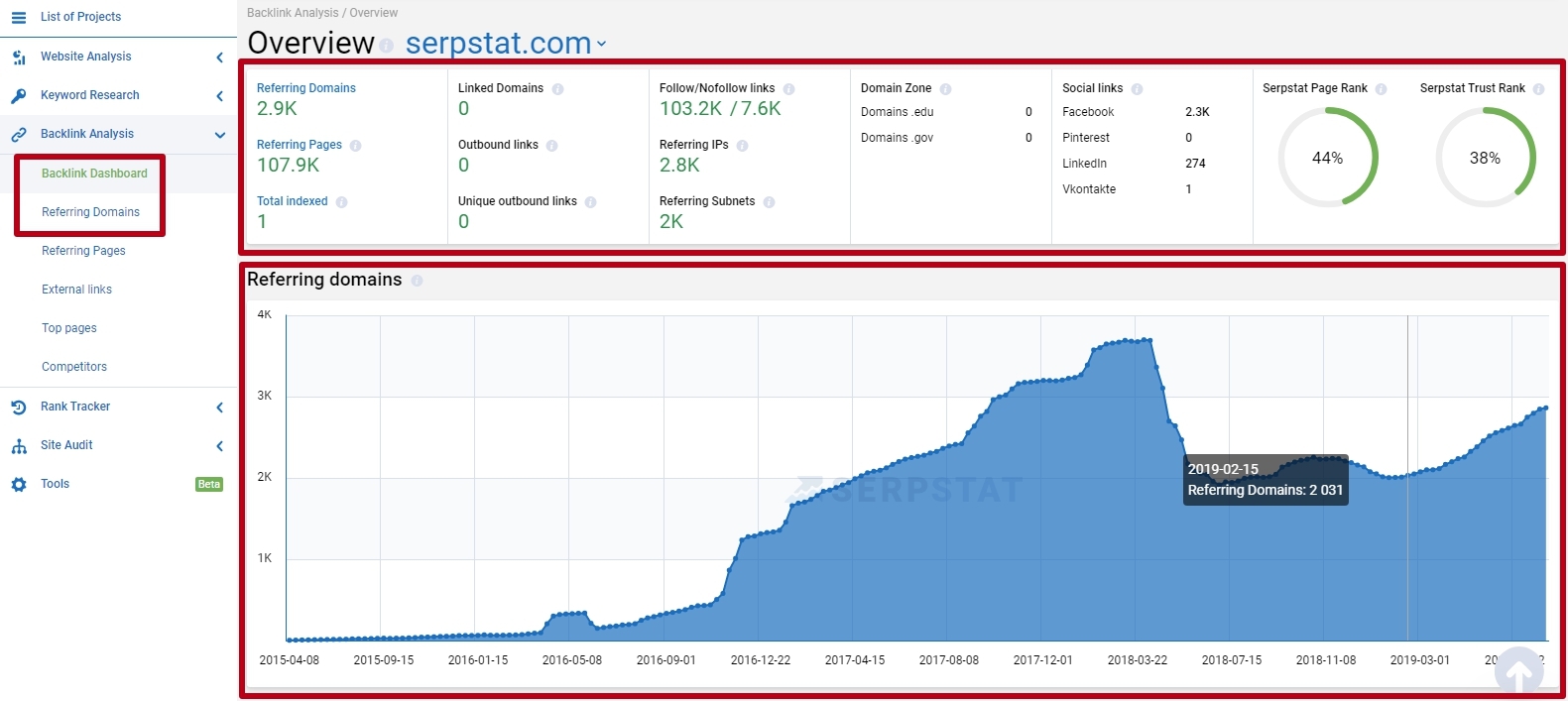This screenshot has height=701, width=1568.
Task: Open the hamburger menu icon beside List of Projects
Action: pyautogui.click(x=18, y=17)
